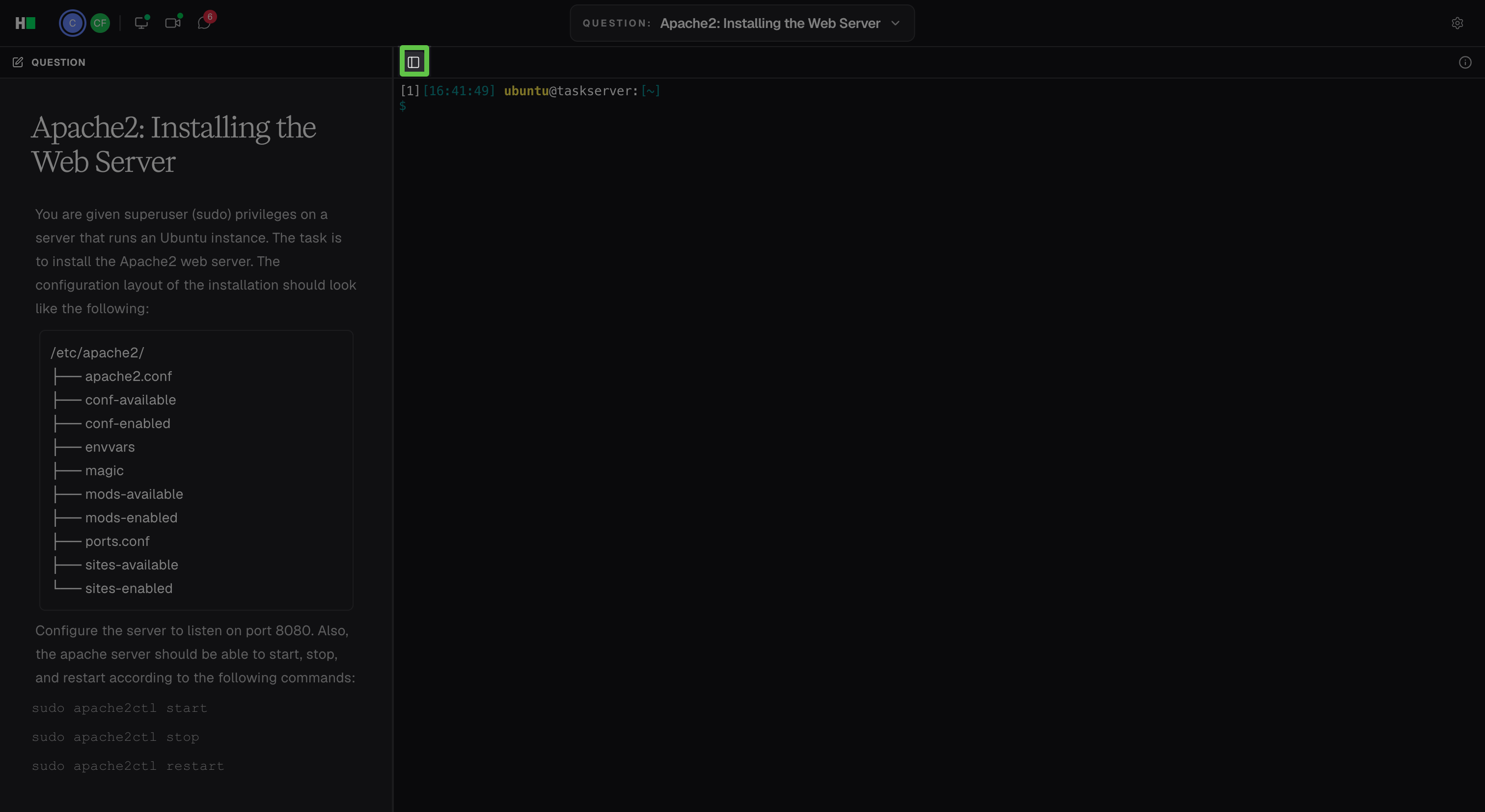Select the QUESTION panel tab
This screenshot has height=812, width=1485.
[49, 62]
